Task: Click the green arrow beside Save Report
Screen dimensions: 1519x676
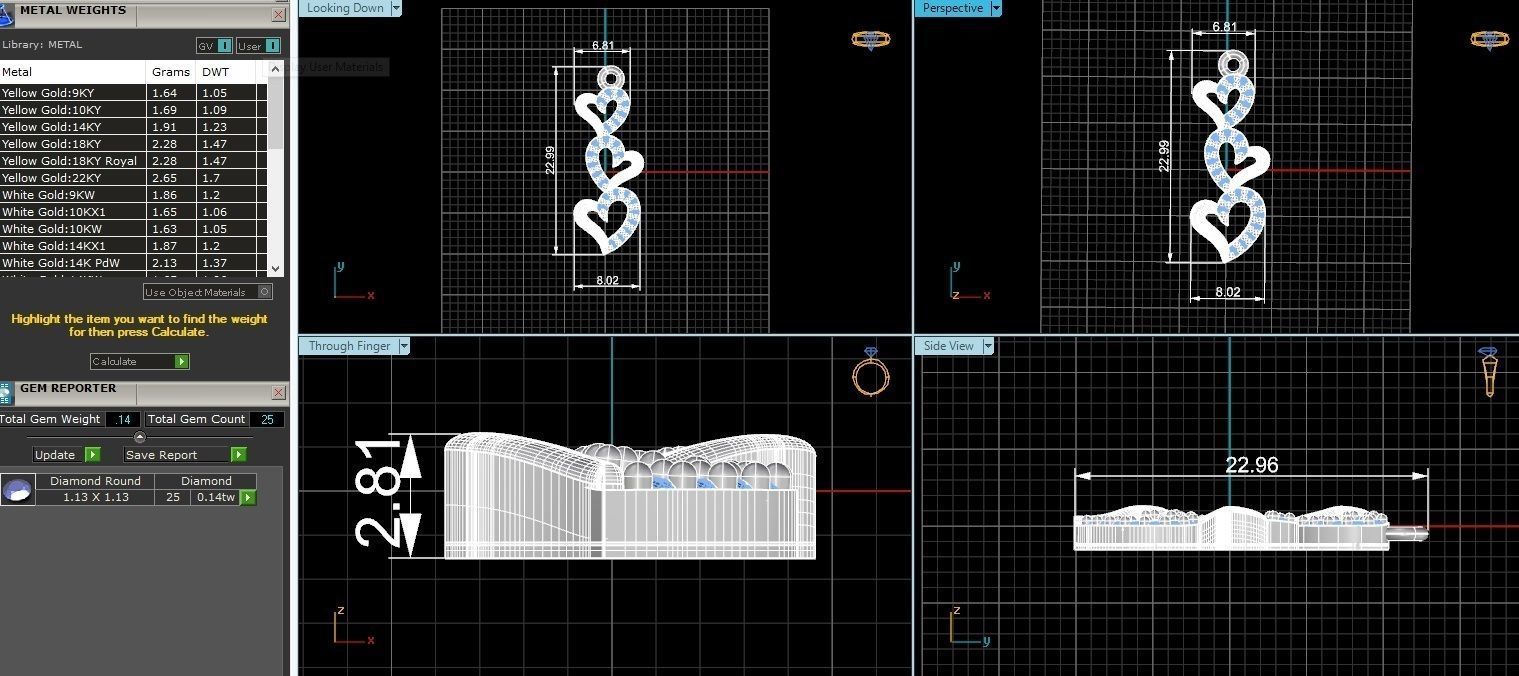Action: tap(238, 455)
